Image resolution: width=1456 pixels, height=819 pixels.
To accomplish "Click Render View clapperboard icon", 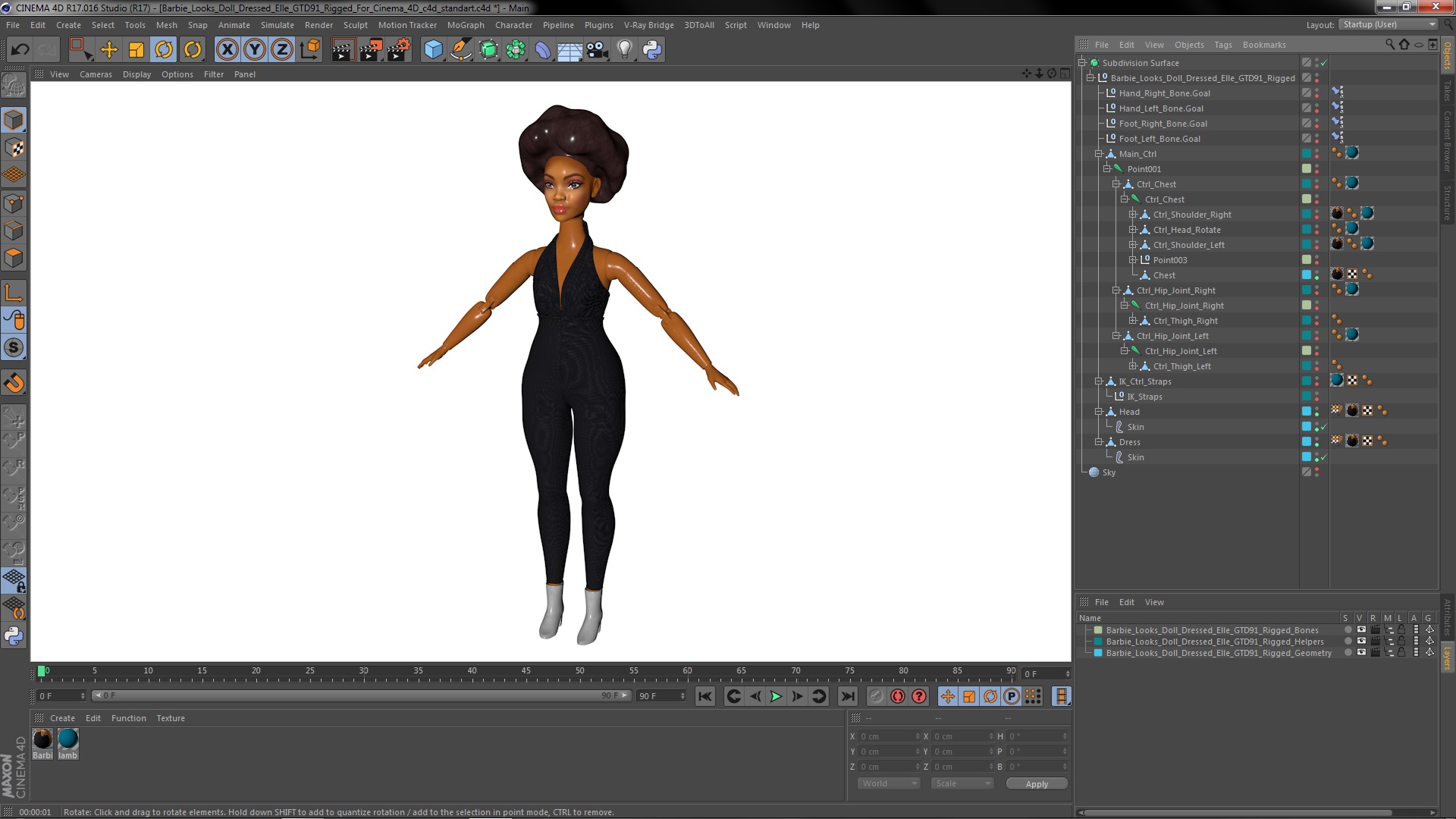I will (x=342, y=50).
